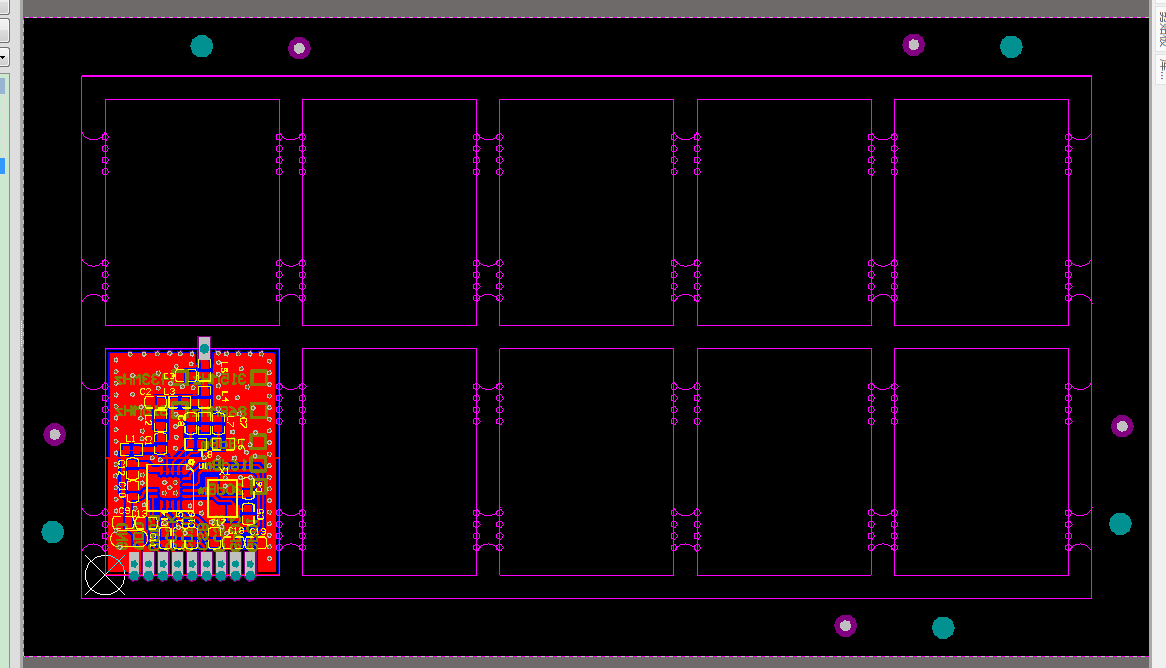Viewport: 1166px width, 668px height.
Task: Select the L8 inductor designator
Action: coord(207,455)
